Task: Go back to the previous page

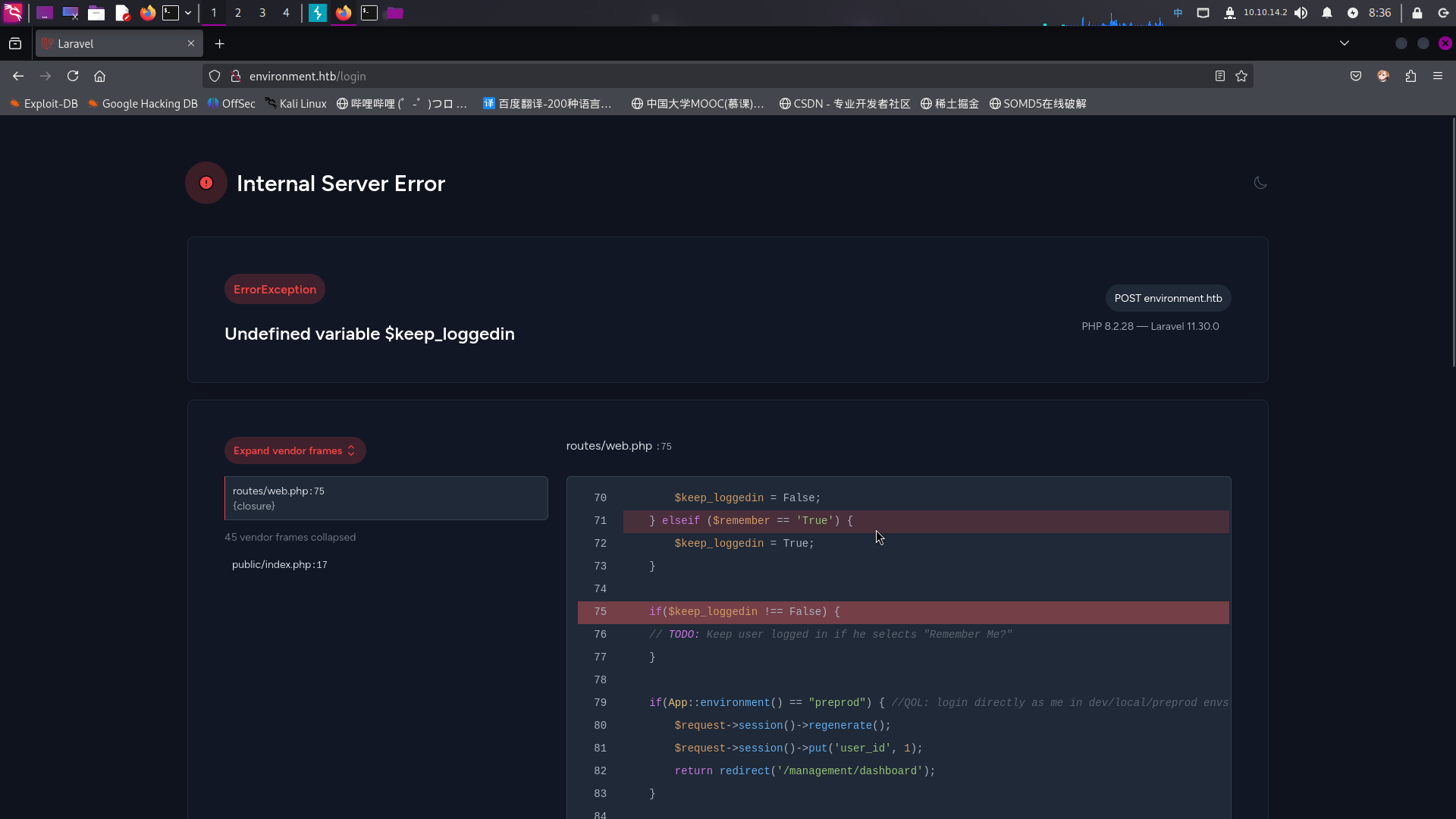Action: 18,76
